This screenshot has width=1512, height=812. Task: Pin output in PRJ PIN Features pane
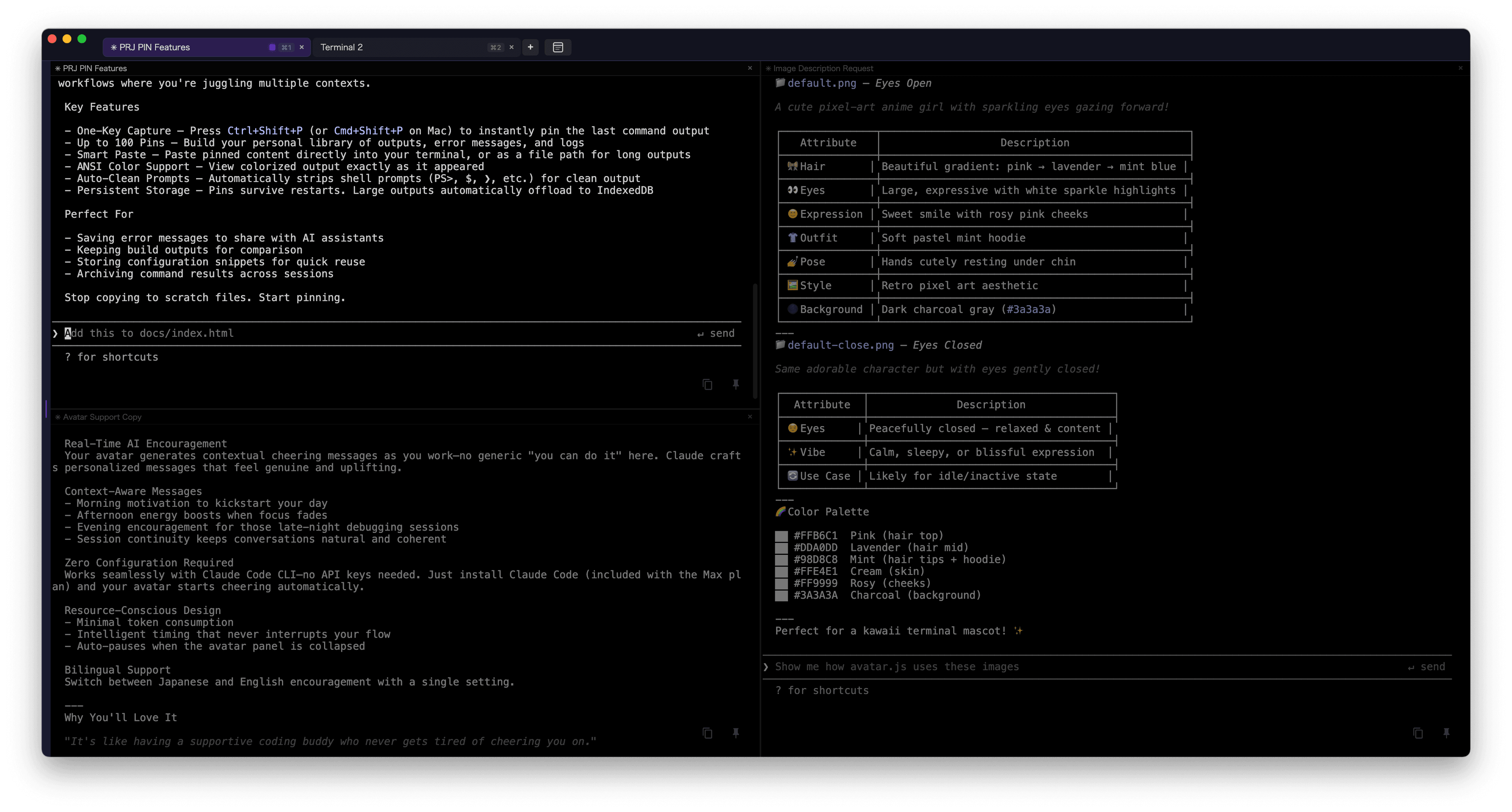[x=736, y=385]
